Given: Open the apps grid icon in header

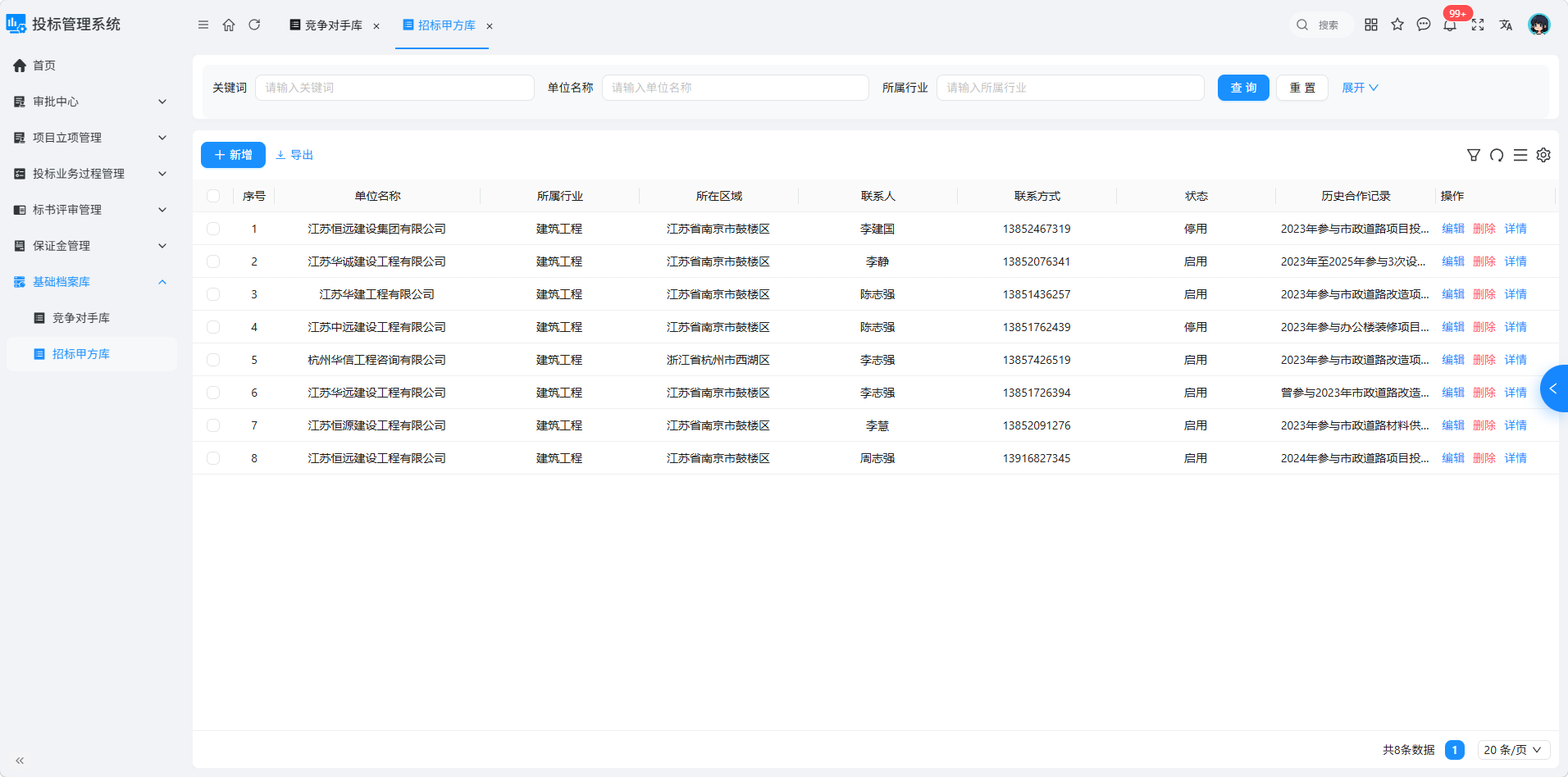Looking at the screenshot, I should tap(1371, 25).
